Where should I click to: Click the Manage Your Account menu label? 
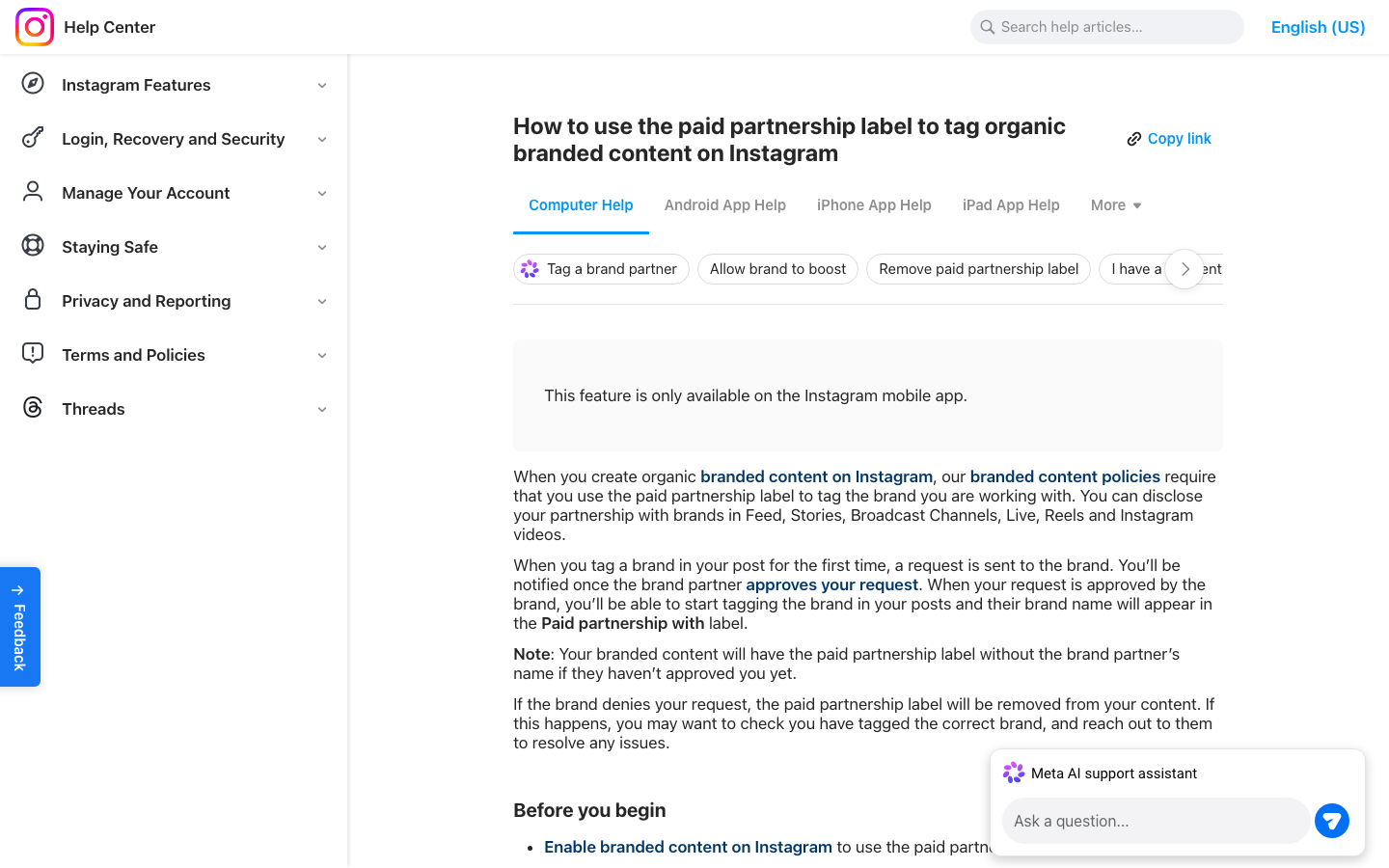(x=146, y=193)
